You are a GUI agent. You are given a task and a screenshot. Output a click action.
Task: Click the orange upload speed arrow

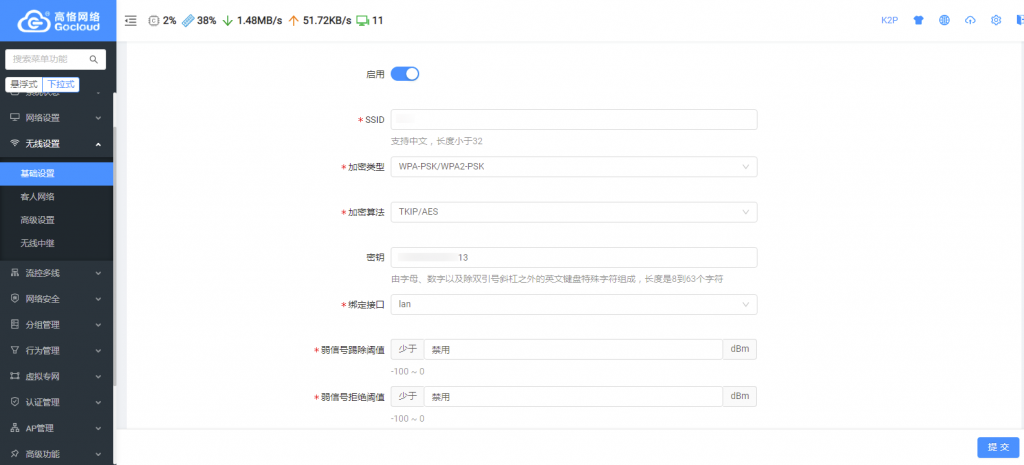[x=293, y=21]
